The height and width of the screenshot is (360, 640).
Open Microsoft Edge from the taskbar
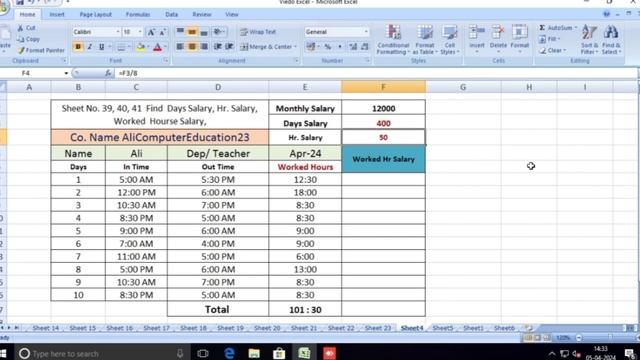click(x=229, y=353)
